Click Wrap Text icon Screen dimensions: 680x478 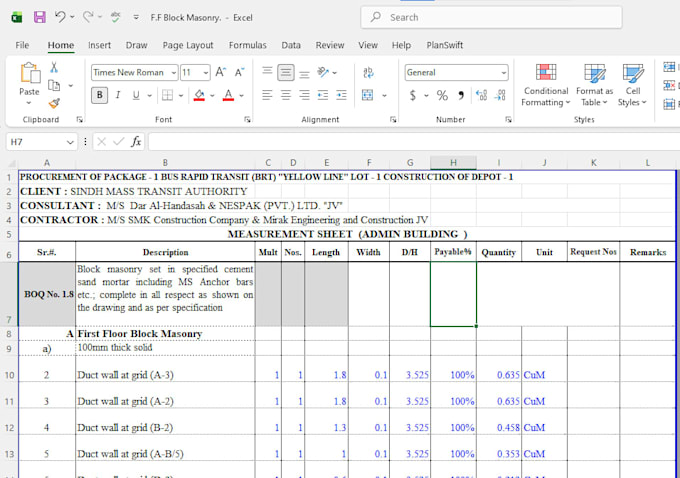pyautogui.click(x=368, y=72)
